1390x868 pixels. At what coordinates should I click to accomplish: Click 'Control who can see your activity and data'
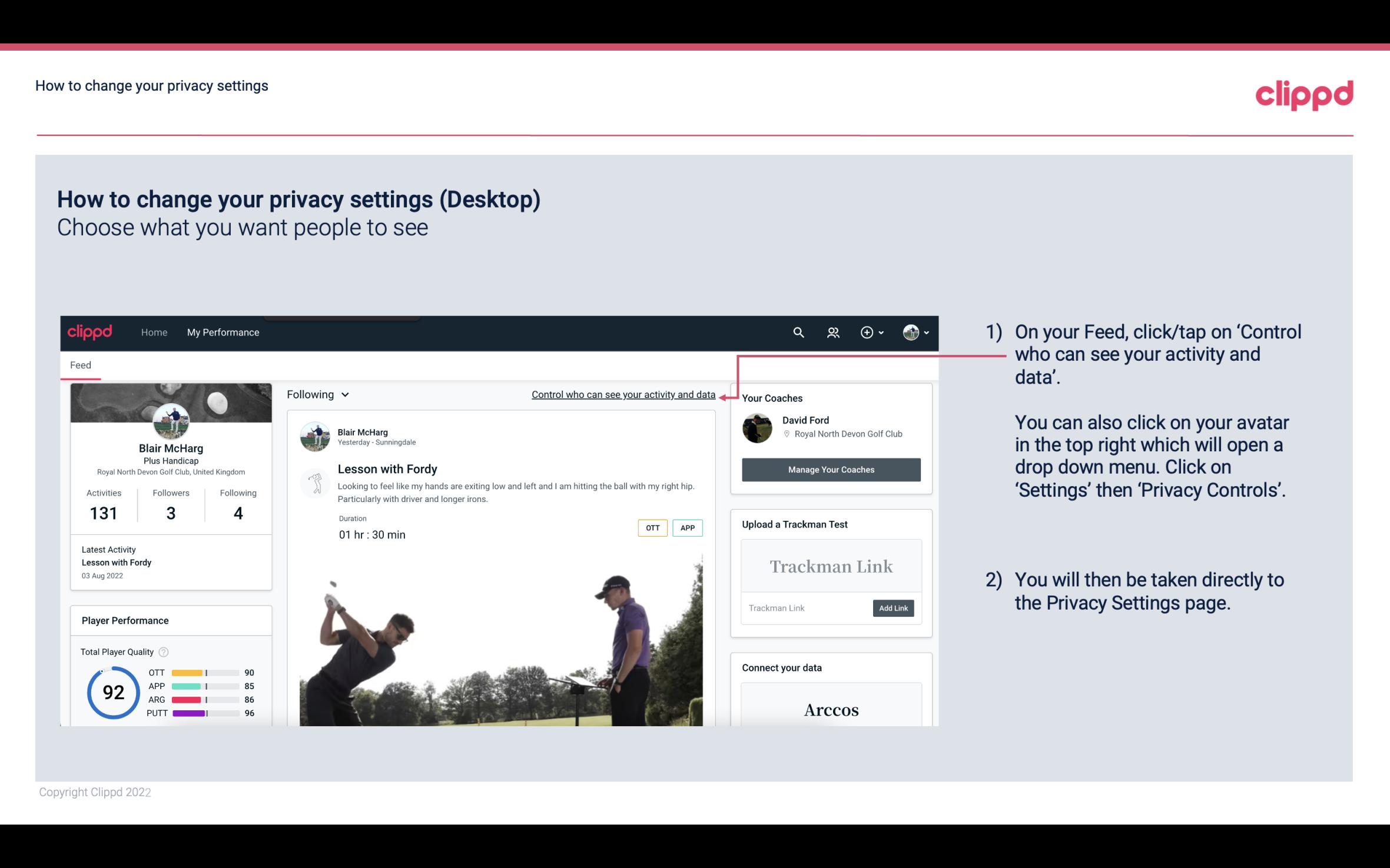623,394
